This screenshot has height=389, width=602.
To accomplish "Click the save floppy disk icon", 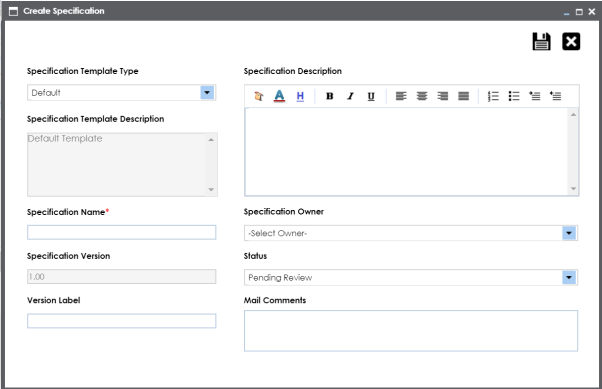I will (x=541, y=41).
